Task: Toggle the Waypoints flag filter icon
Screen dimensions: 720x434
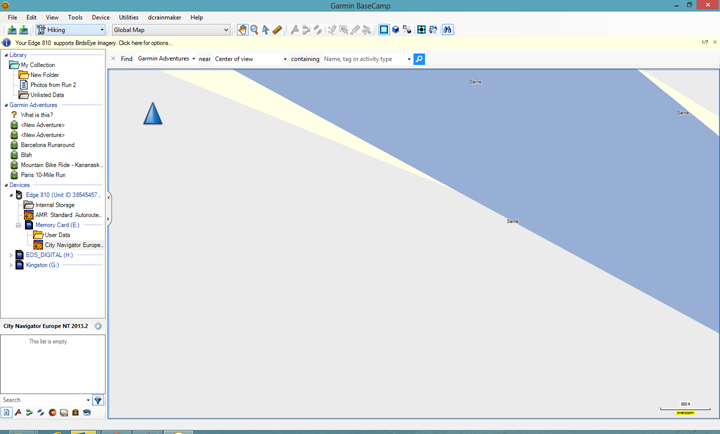Action: click(x=18, y=412)
